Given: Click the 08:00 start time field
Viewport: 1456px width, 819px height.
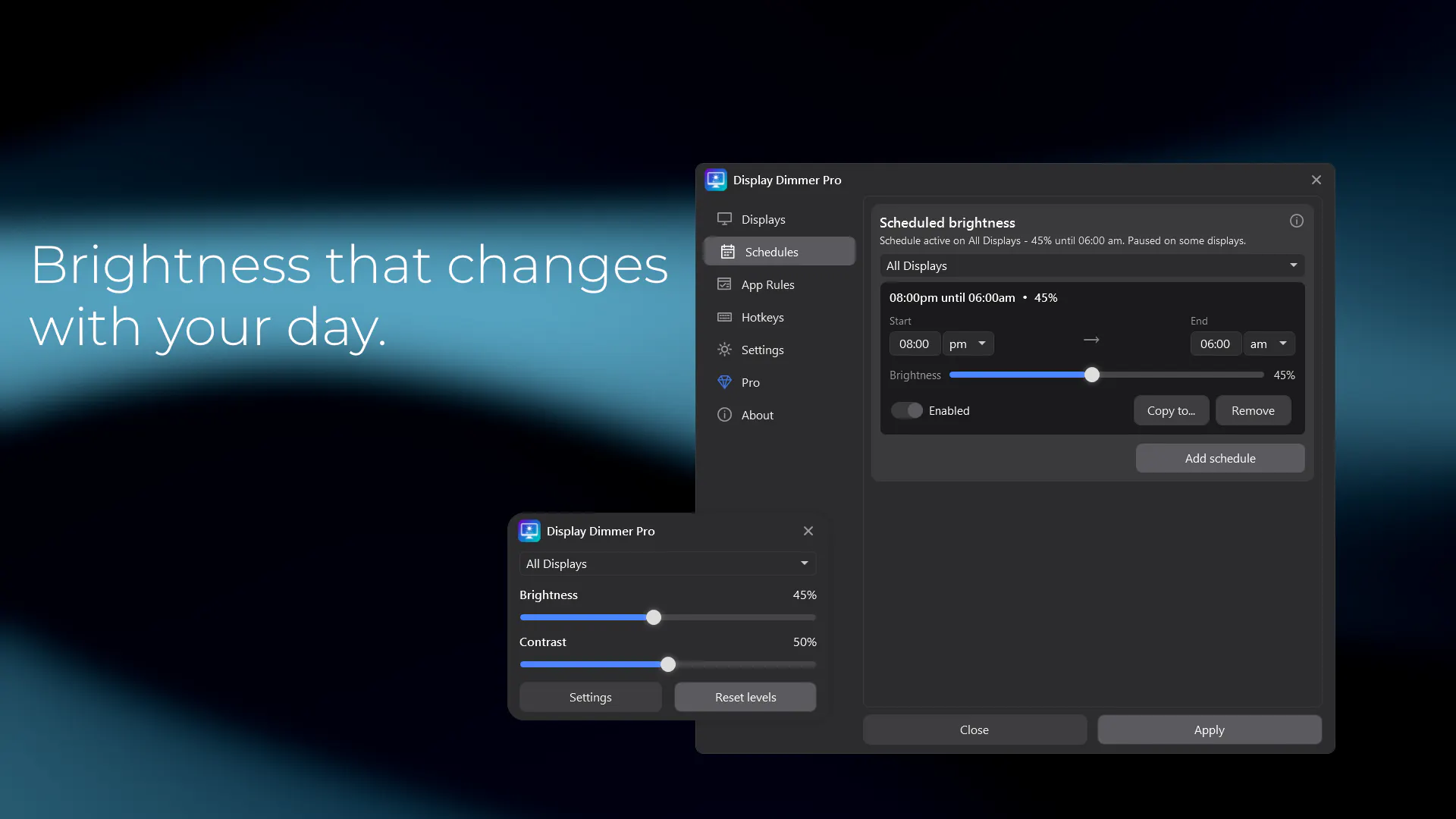Looking at the screenshot, I should (x=915, y=344).
